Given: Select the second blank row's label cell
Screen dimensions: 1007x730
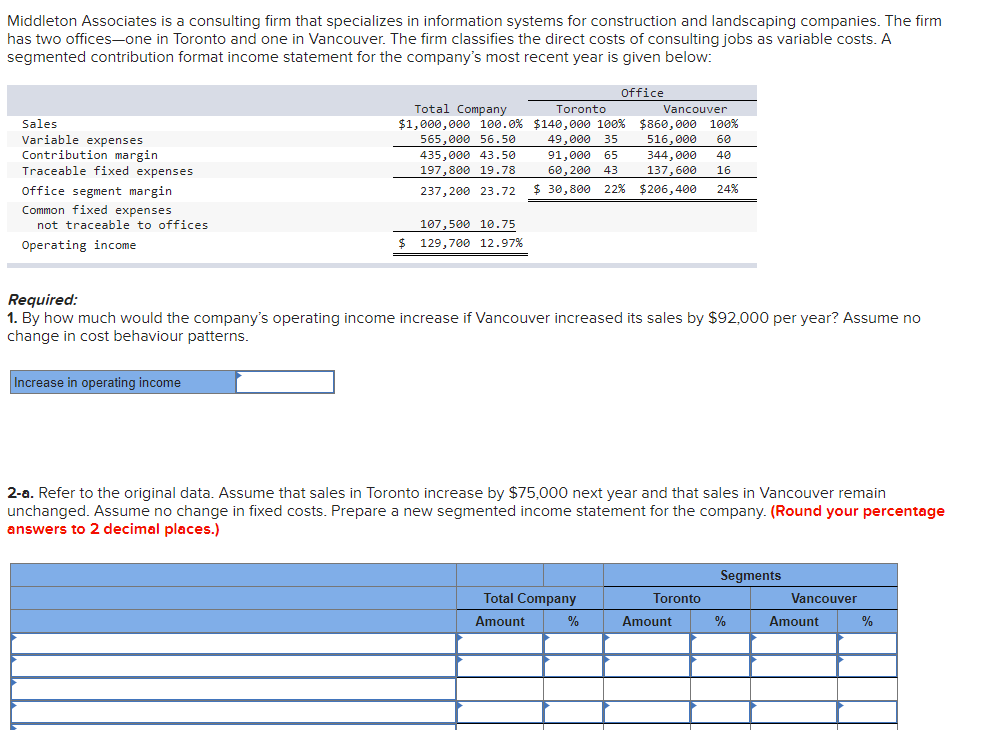Looking at the screenshot, I should point(233,666).
